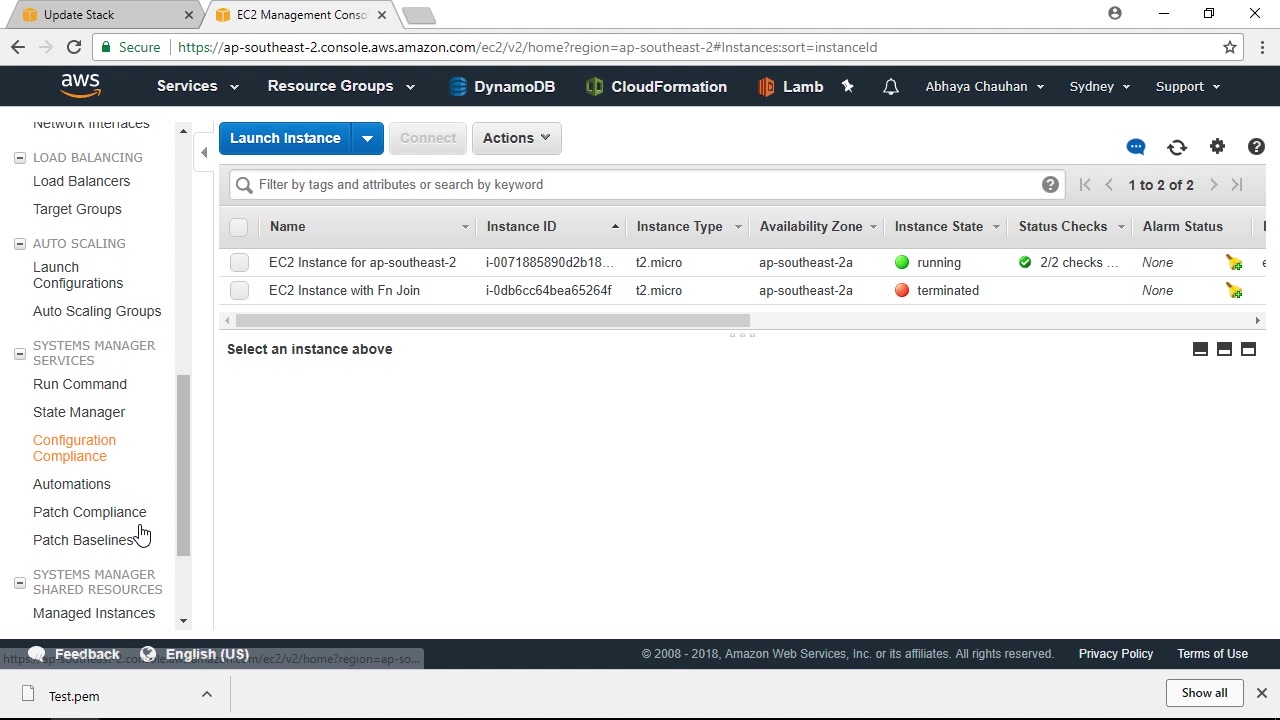
Task: Toggle select-all instances checkbox
Action: pyautogui.click(x=238, y=227)
